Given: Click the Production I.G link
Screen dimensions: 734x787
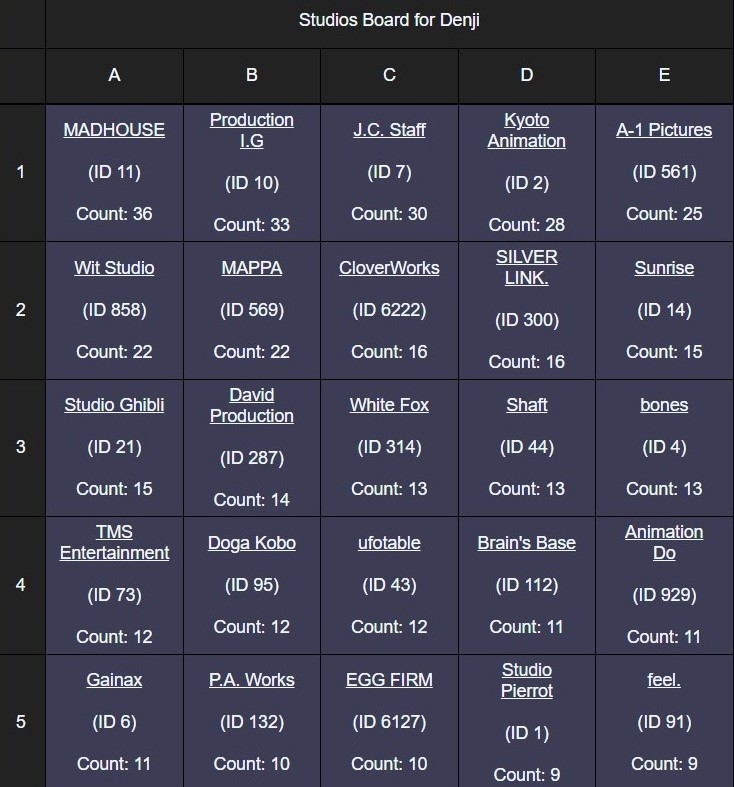Looking at the screenshot, I should pyautogui.click(x=252, y=130).
